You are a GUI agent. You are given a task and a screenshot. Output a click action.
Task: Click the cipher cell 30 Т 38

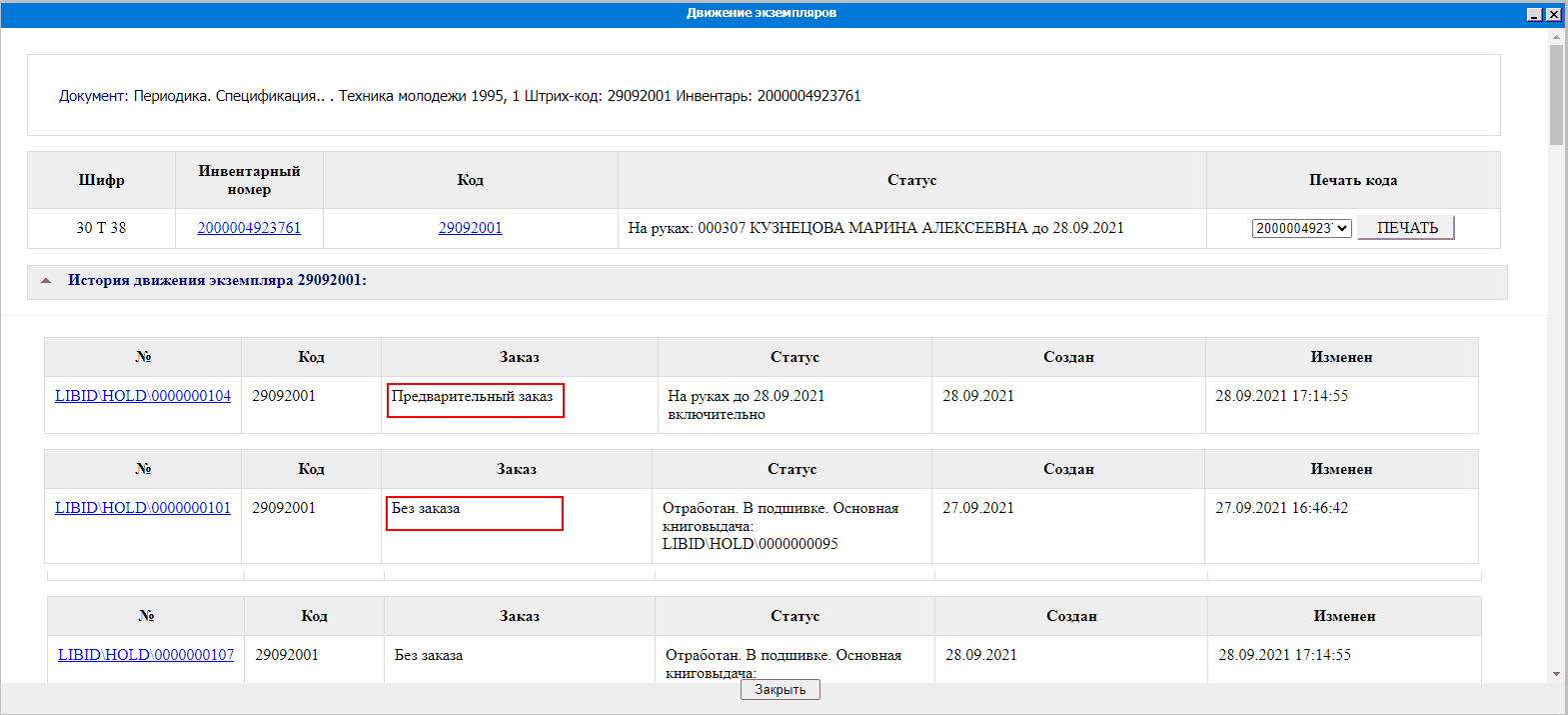click(101, 228)
